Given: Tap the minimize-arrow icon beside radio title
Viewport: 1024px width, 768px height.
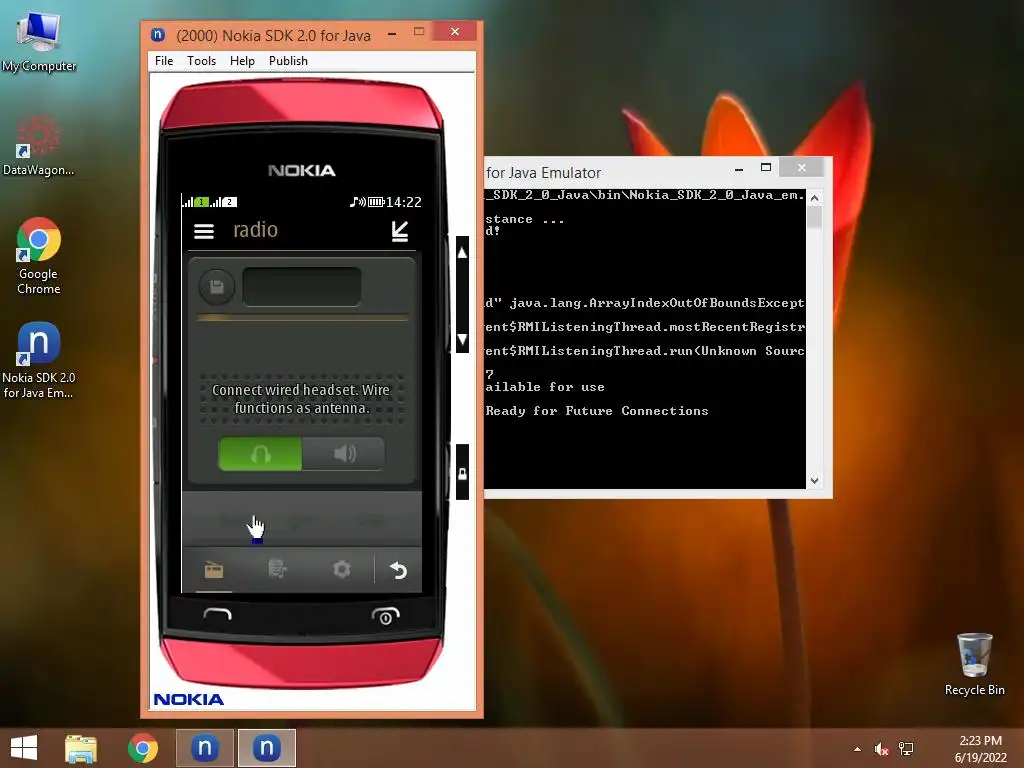Looking at the screenshot, I should [400, 231].
